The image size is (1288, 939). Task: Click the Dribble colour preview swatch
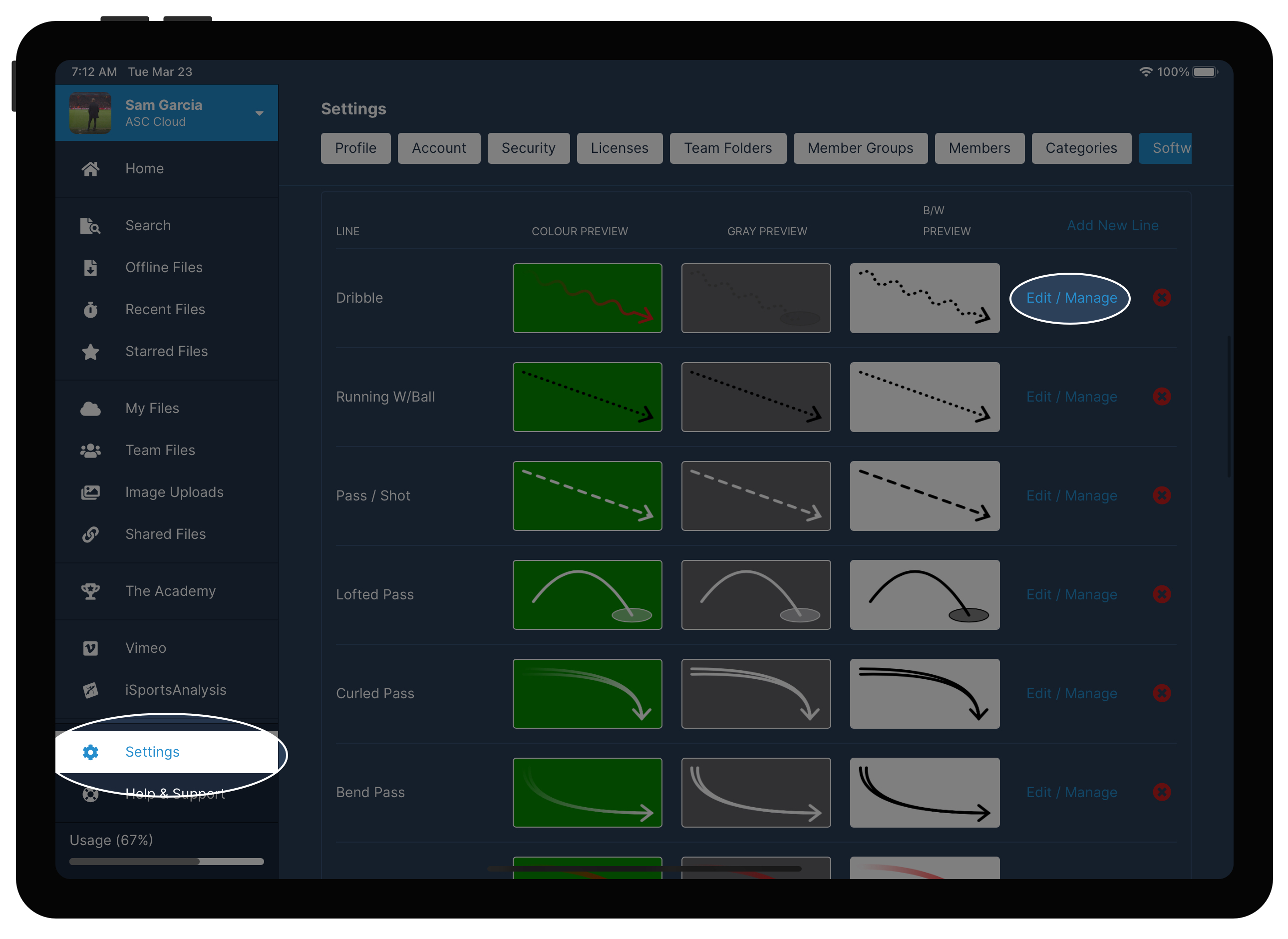[x=587, y=298]
